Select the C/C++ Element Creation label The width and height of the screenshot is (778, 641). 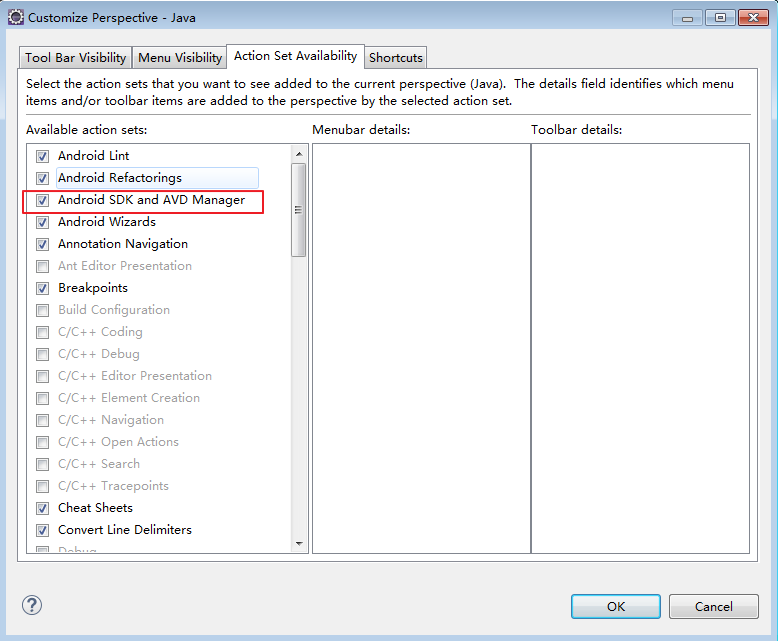tap(129, 398)
